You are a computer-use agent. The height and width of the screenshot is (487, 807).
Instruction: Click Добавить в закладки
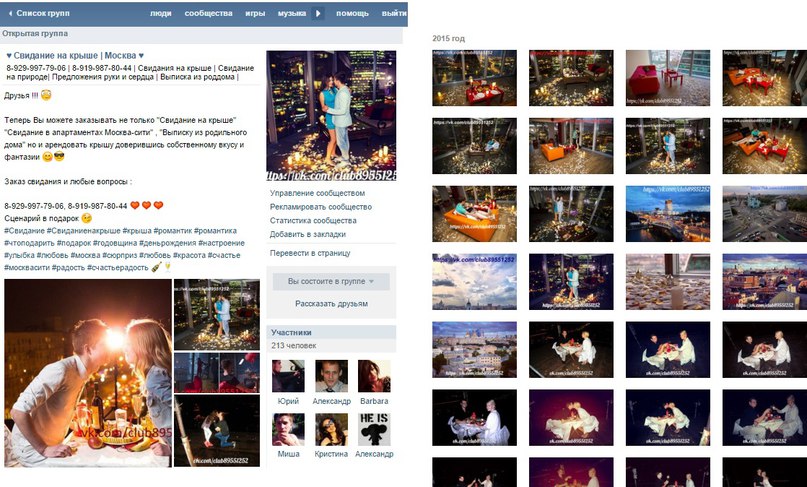308,234
